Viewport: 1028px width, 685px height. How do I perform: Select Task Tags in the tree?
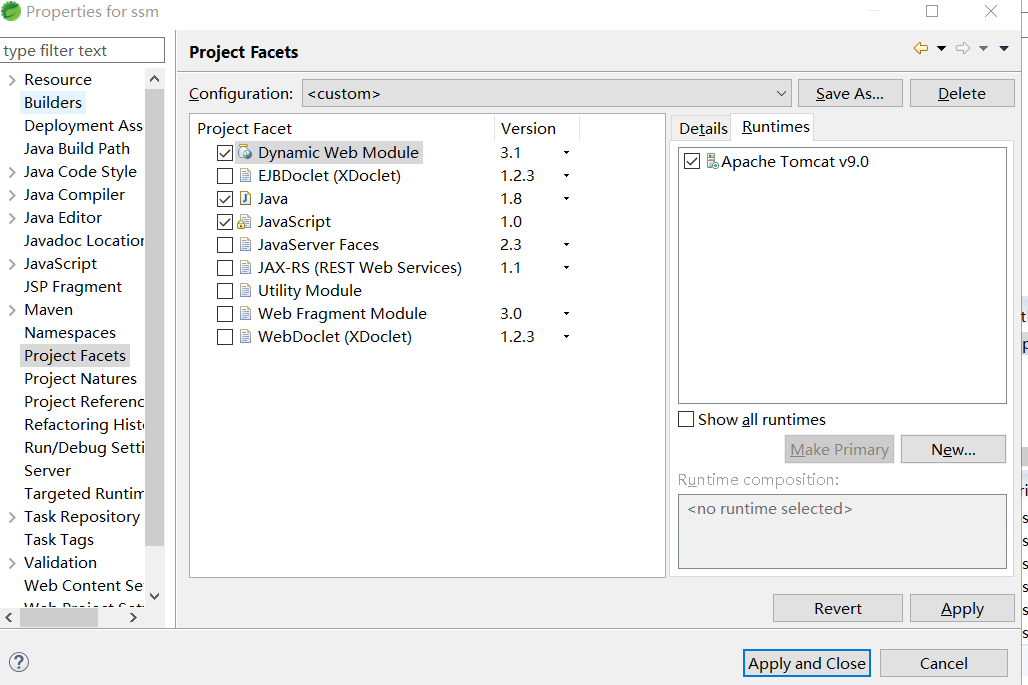coord(59,539)
